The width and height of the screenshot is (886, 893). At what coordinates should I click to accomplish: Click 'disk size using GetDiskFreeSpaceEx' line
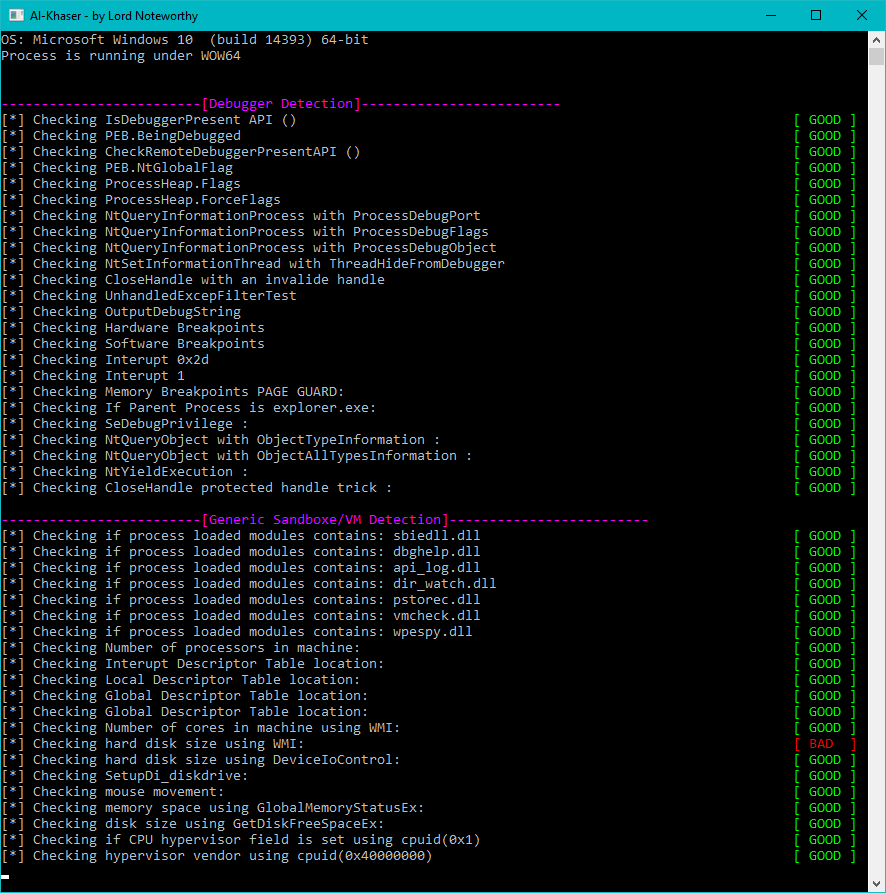(193, 823)
